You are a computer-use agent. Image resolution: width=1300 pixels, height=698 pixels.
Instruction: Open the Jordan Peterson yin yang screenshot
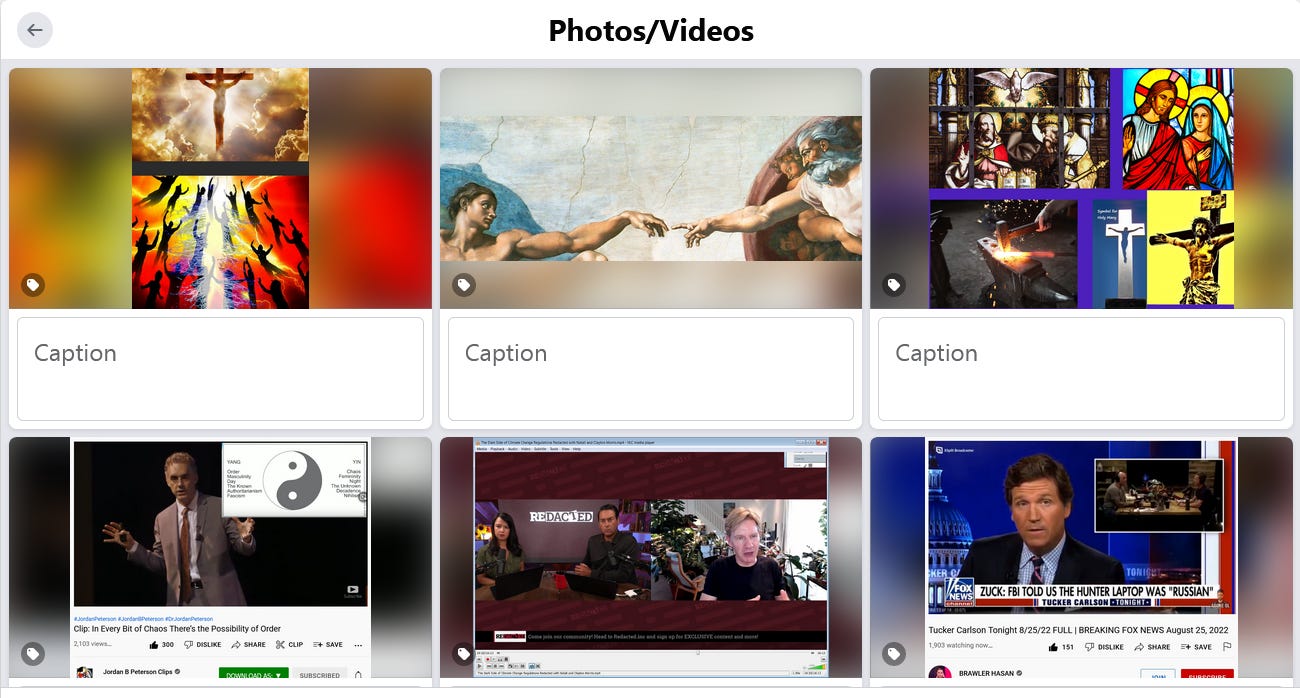click(x=220, y=558)
